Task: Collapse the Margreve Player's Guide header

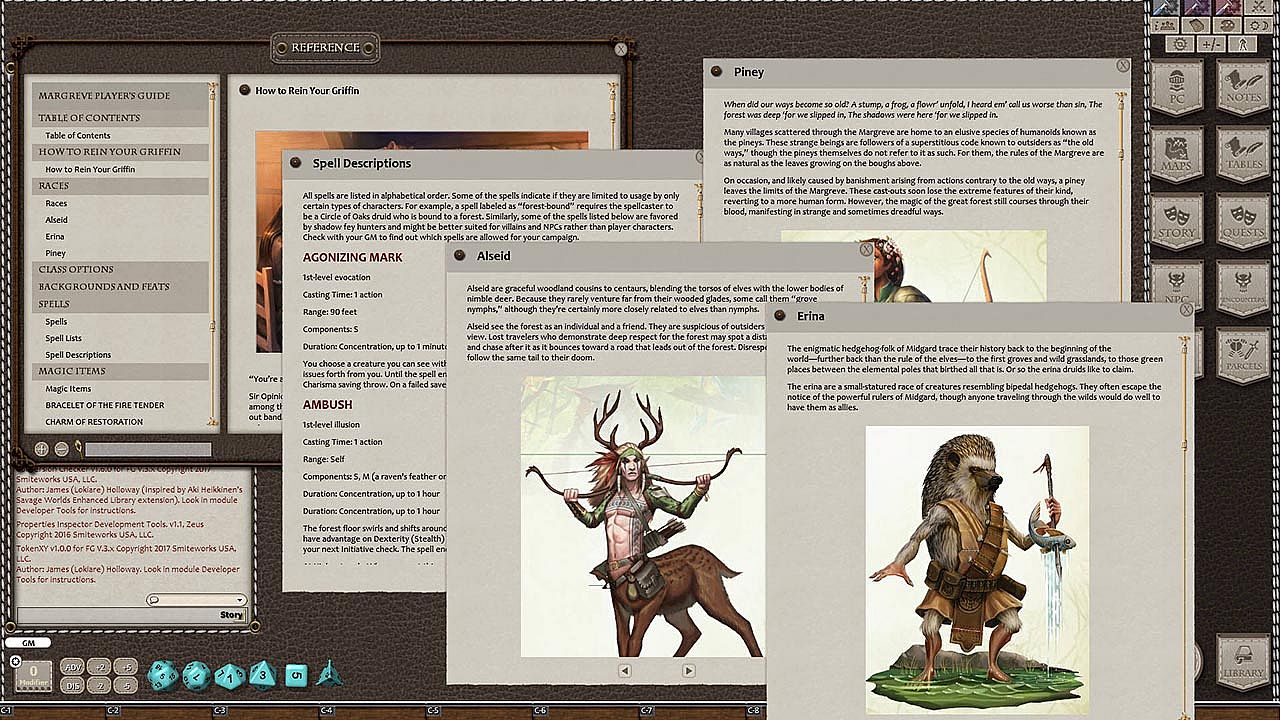Action: tap(122, 96)
